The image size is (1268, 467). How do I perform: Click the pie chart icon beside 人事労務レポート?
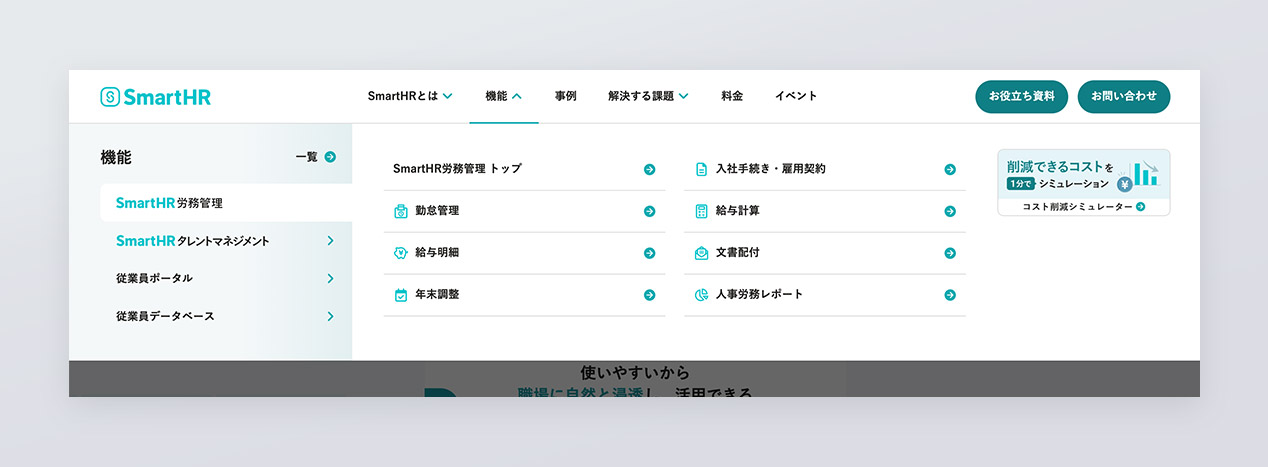(x=701, y=295)
